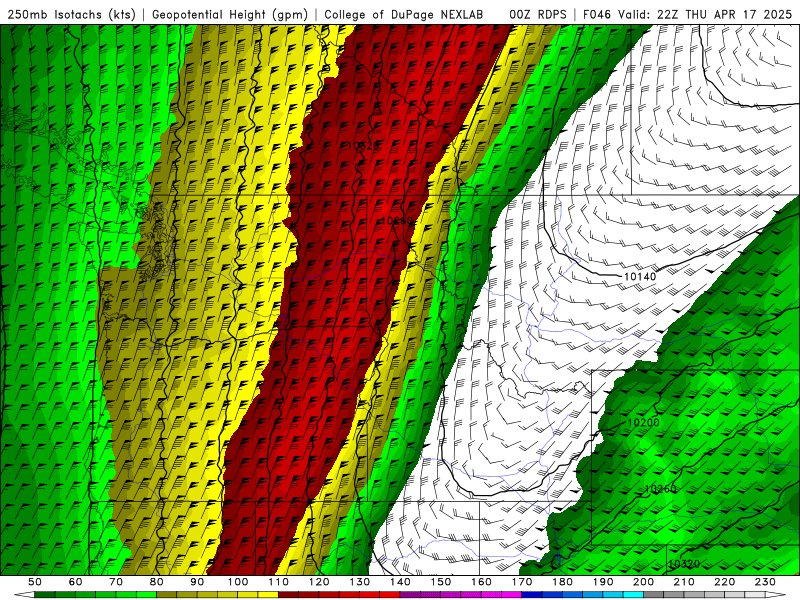This screenshot has width=800, height=600.
Task: Click the 120 value on color scale
Action: (x=319, y=582)
